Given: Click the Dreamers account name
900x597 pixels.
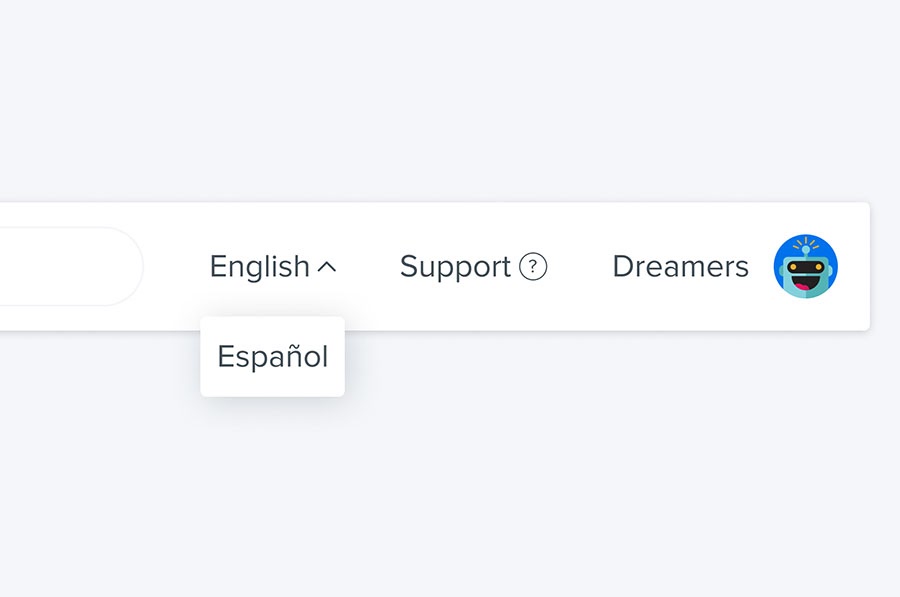Looking at the screenshot, I should pos(681,266).
